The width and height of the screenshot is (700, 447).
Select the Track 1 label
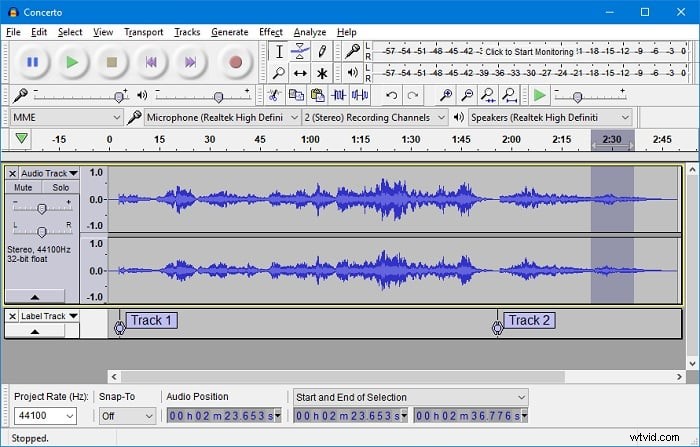tap(151, 320)
